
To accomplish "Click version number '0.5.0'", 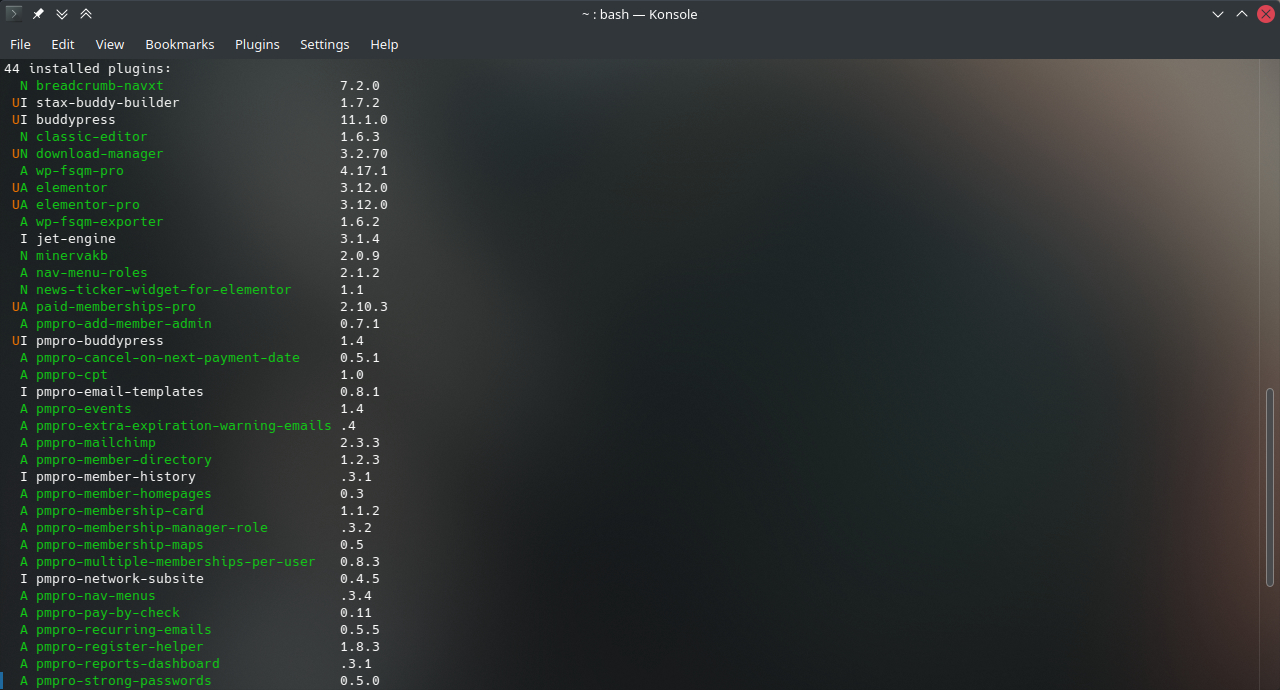I will (360, 681).
